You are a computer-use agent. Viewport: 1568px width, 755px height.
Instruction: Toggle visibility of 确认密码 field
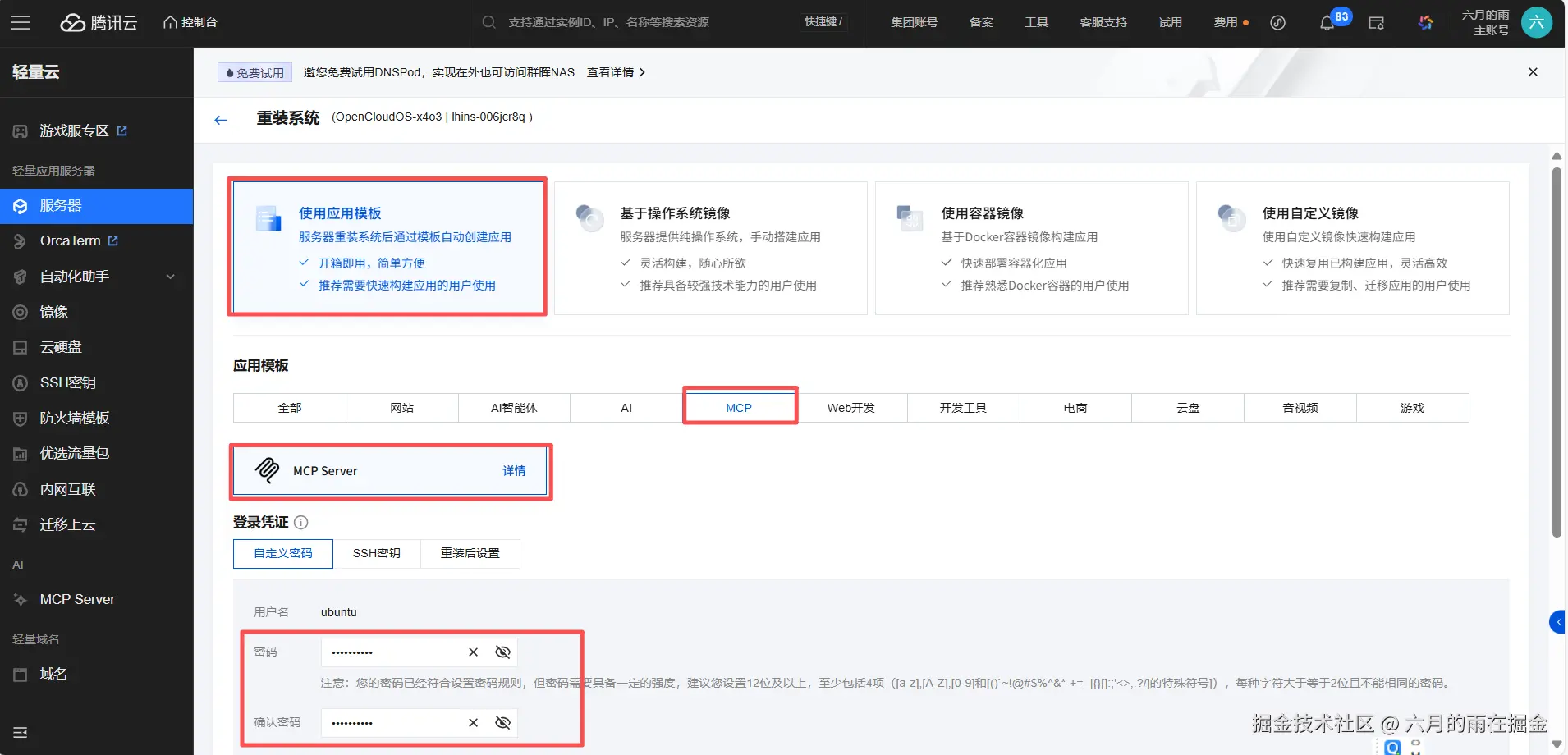point(503,723)
